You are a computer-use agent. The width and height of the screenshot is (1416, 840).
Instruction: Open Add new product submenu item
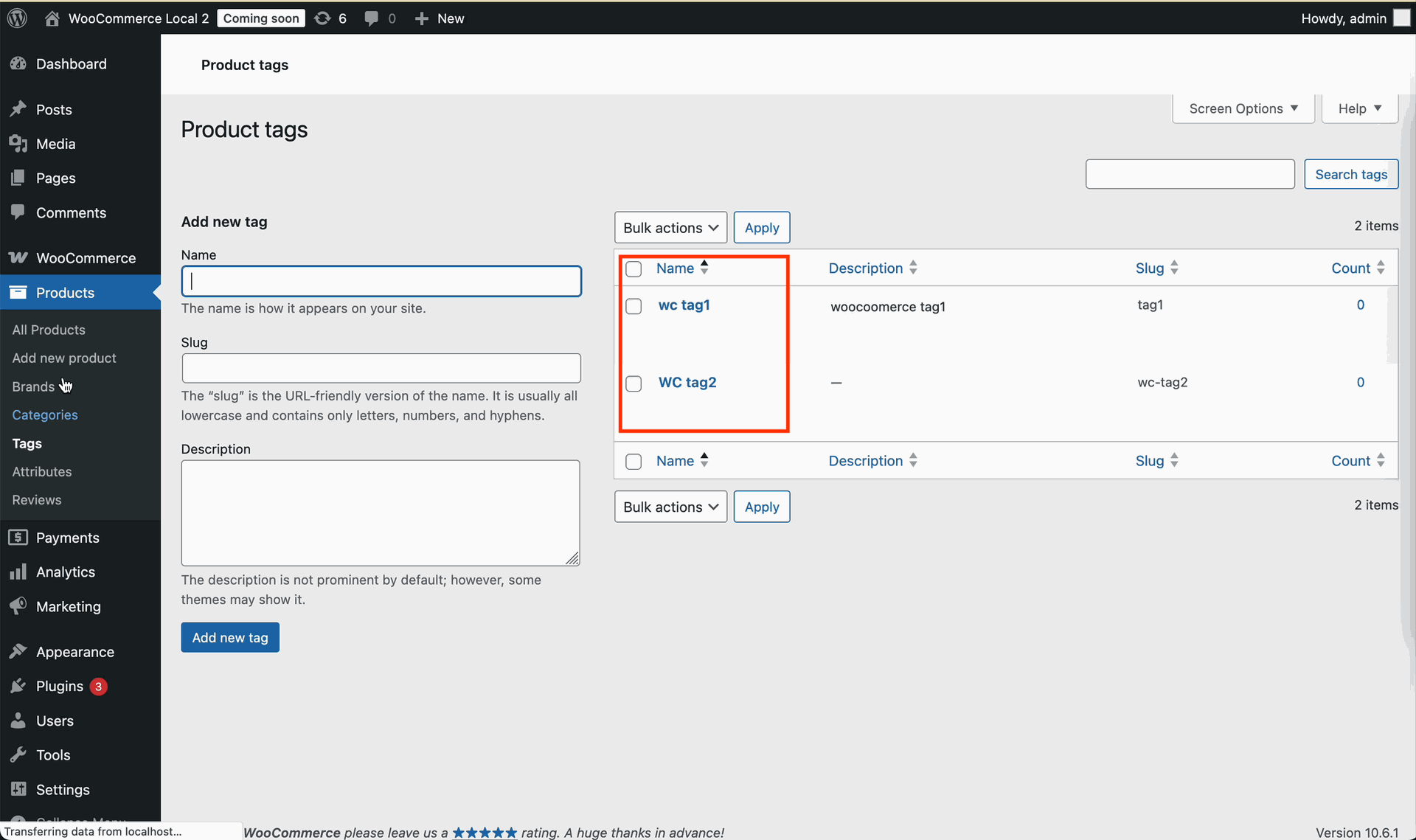click(64, 358)
